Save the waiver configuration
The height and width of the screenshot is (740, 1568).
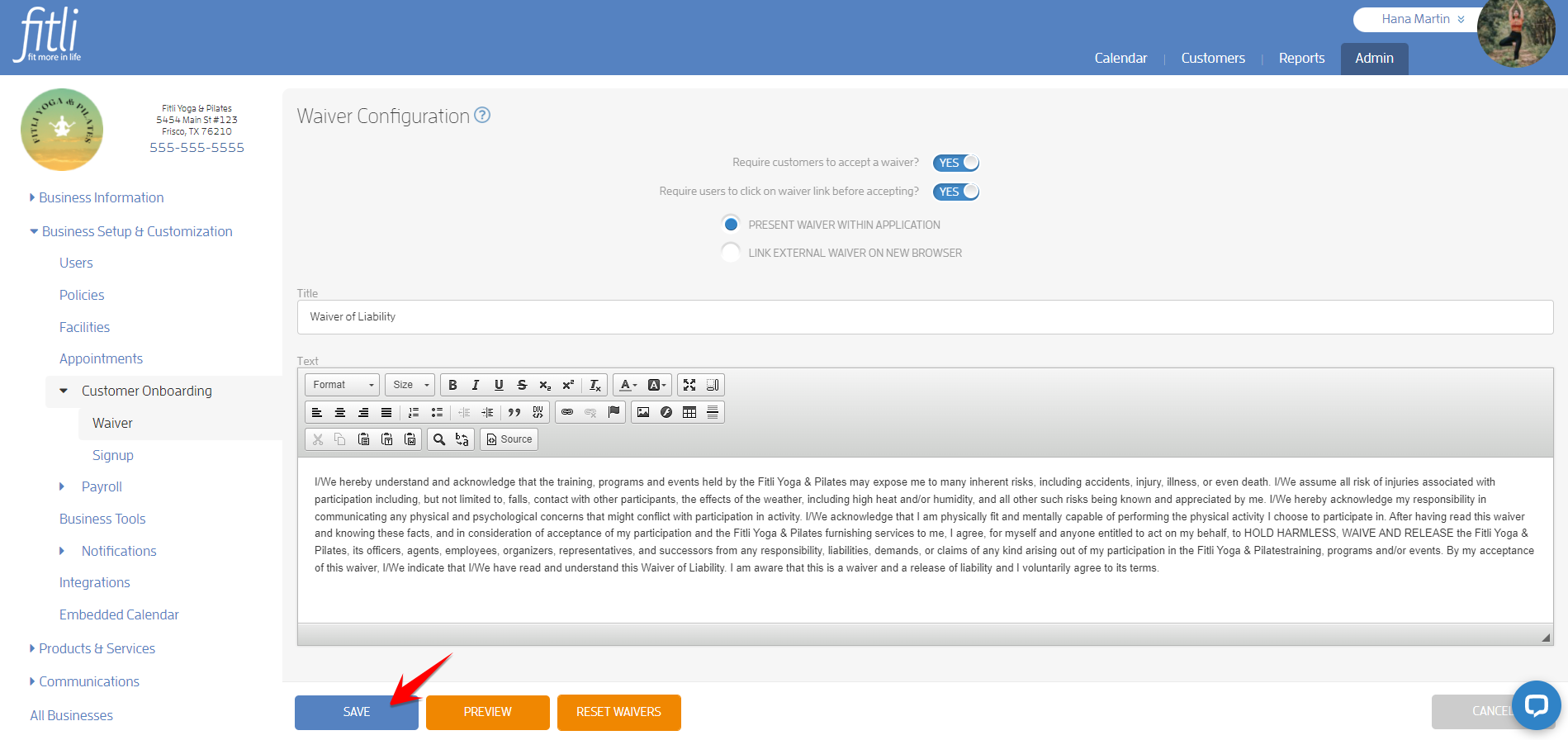coord(357,712)
